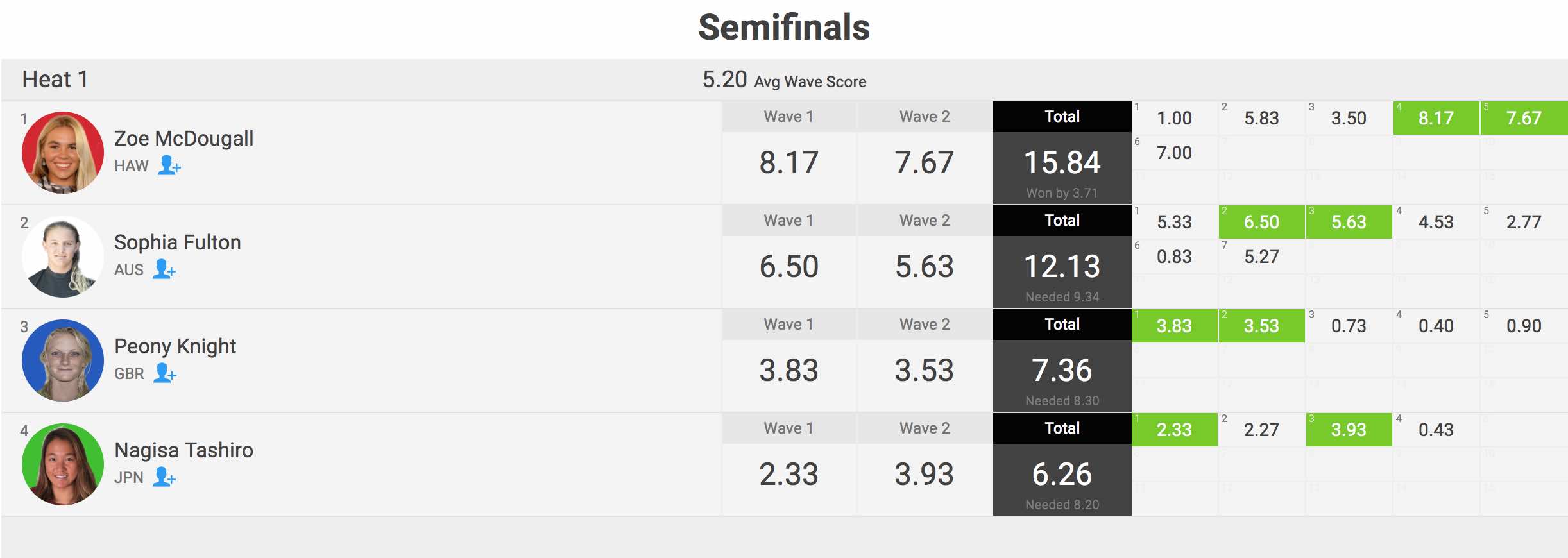The image size is (1568, 558).
Task: Click Sophia Fulton's green 6.50 wave cell
Action: (1261, 222)
